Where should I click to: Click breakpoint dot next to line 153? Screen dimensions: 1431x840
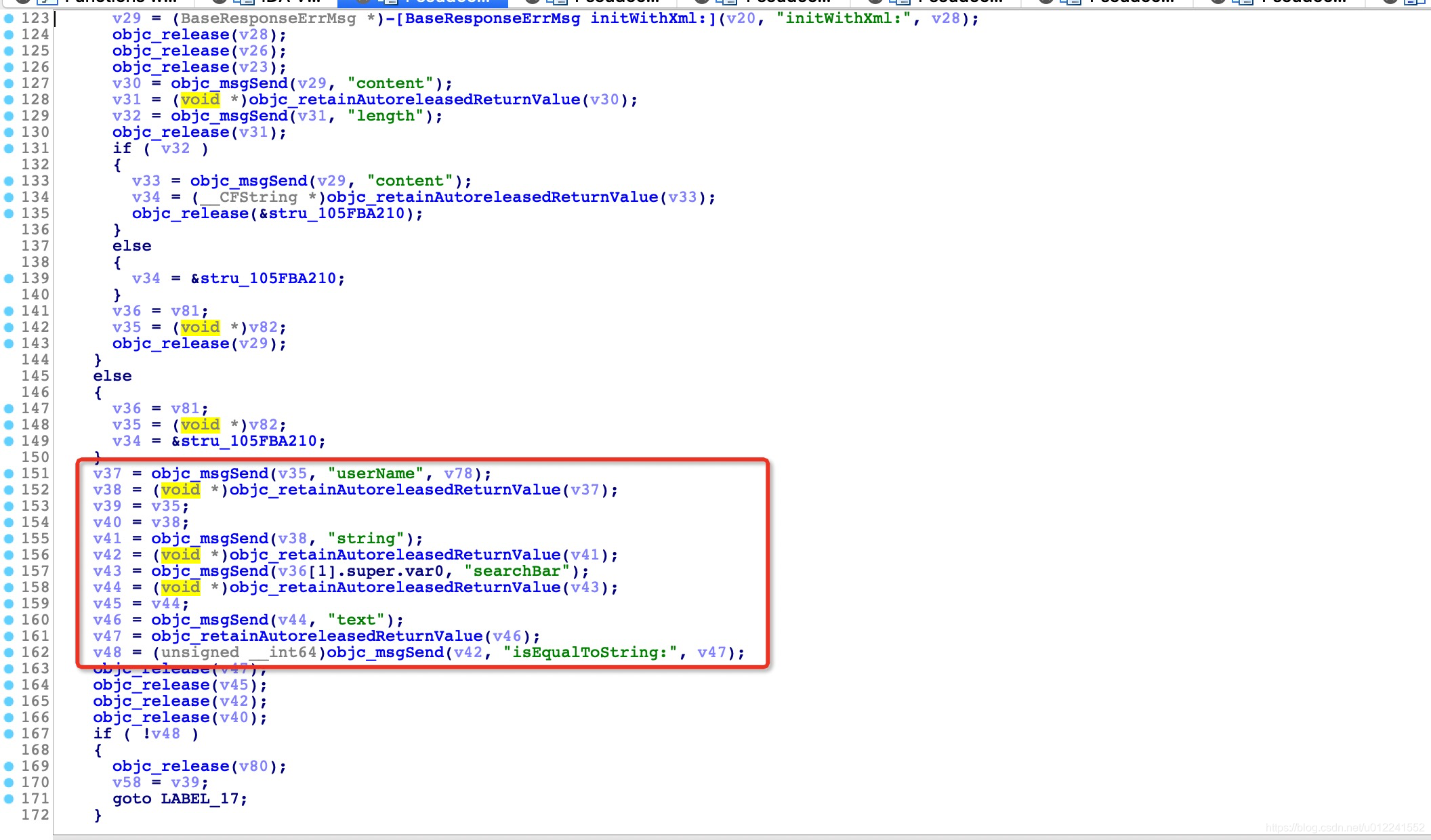point(9,506)
